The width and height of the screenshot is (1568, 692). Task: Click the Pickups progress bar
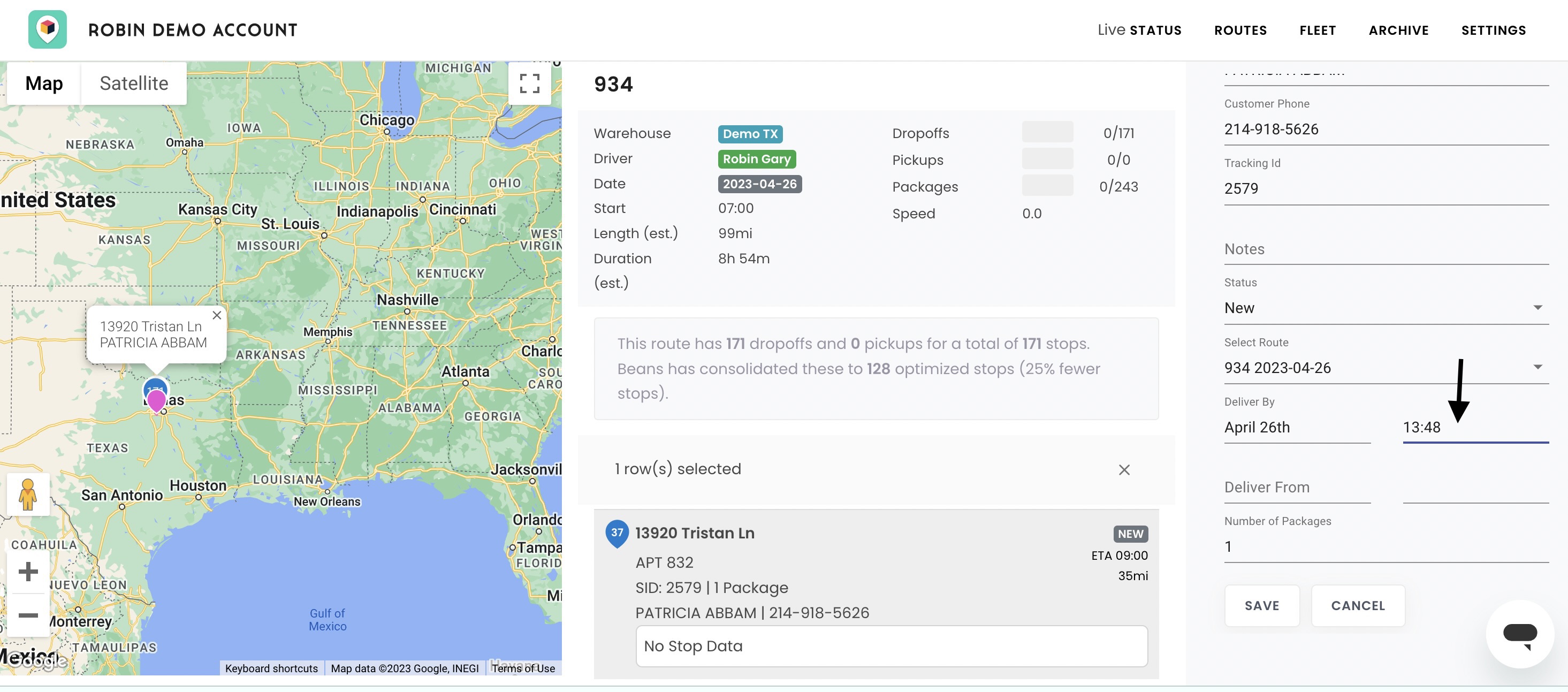point(1047,159)
